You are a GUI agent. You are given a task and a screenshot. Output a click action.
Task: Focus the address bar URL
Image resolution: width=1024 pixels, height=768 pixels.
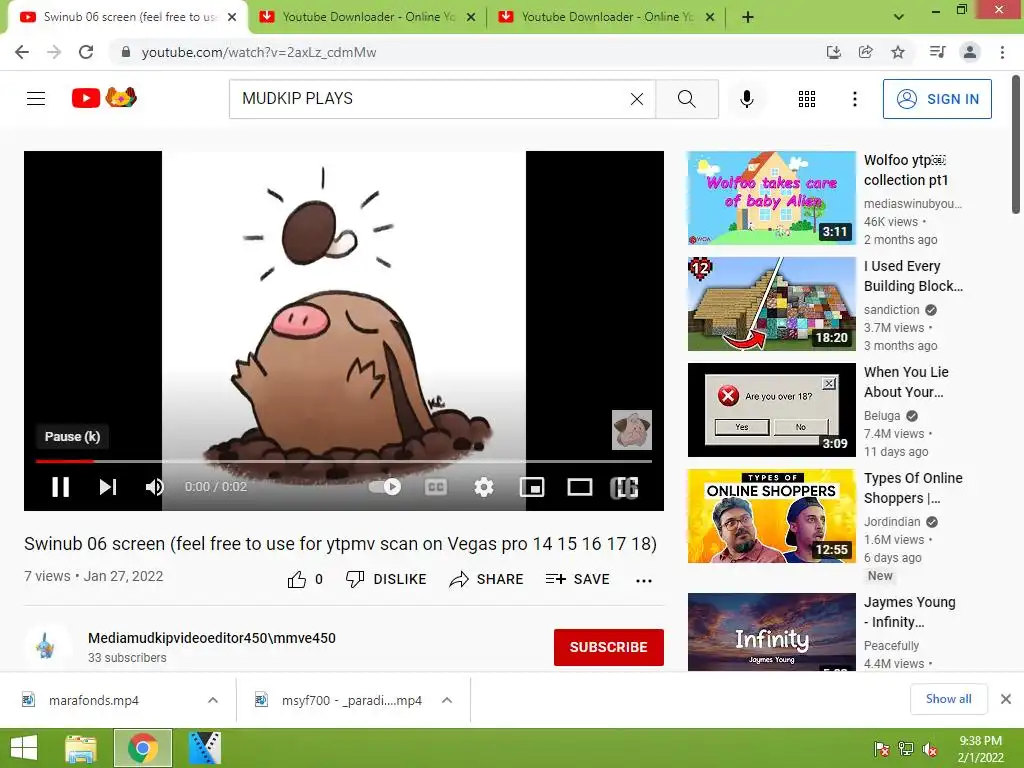[x=259, y=52]
